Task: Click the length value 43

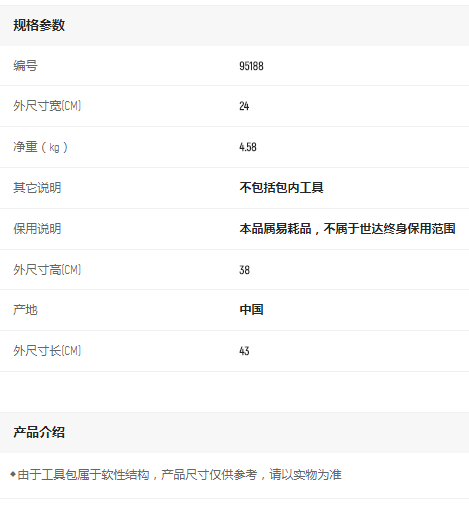Action: tap(244, 351)
